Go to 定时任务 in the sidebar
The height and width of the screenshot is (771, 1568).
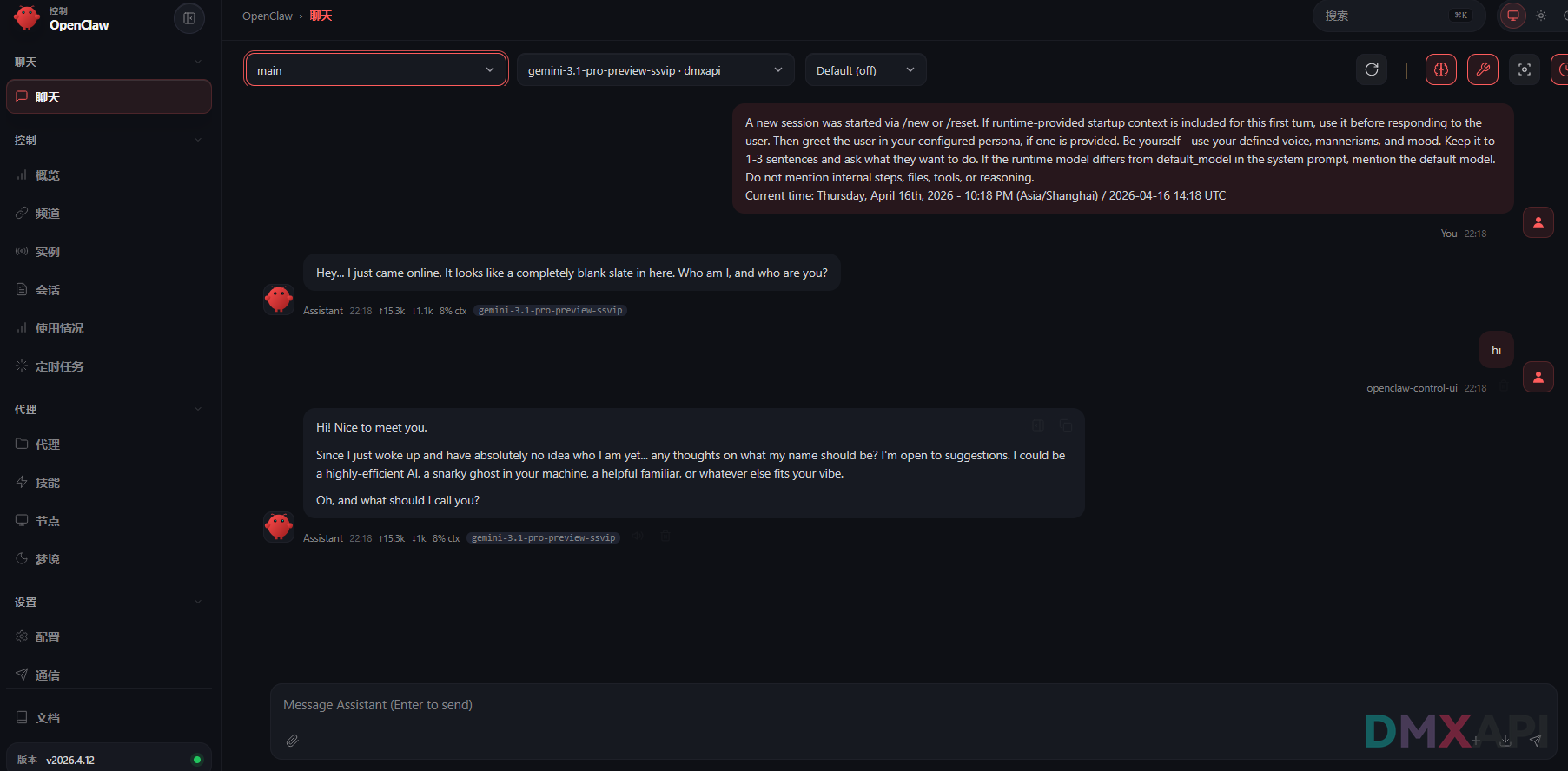pos(59,366)
